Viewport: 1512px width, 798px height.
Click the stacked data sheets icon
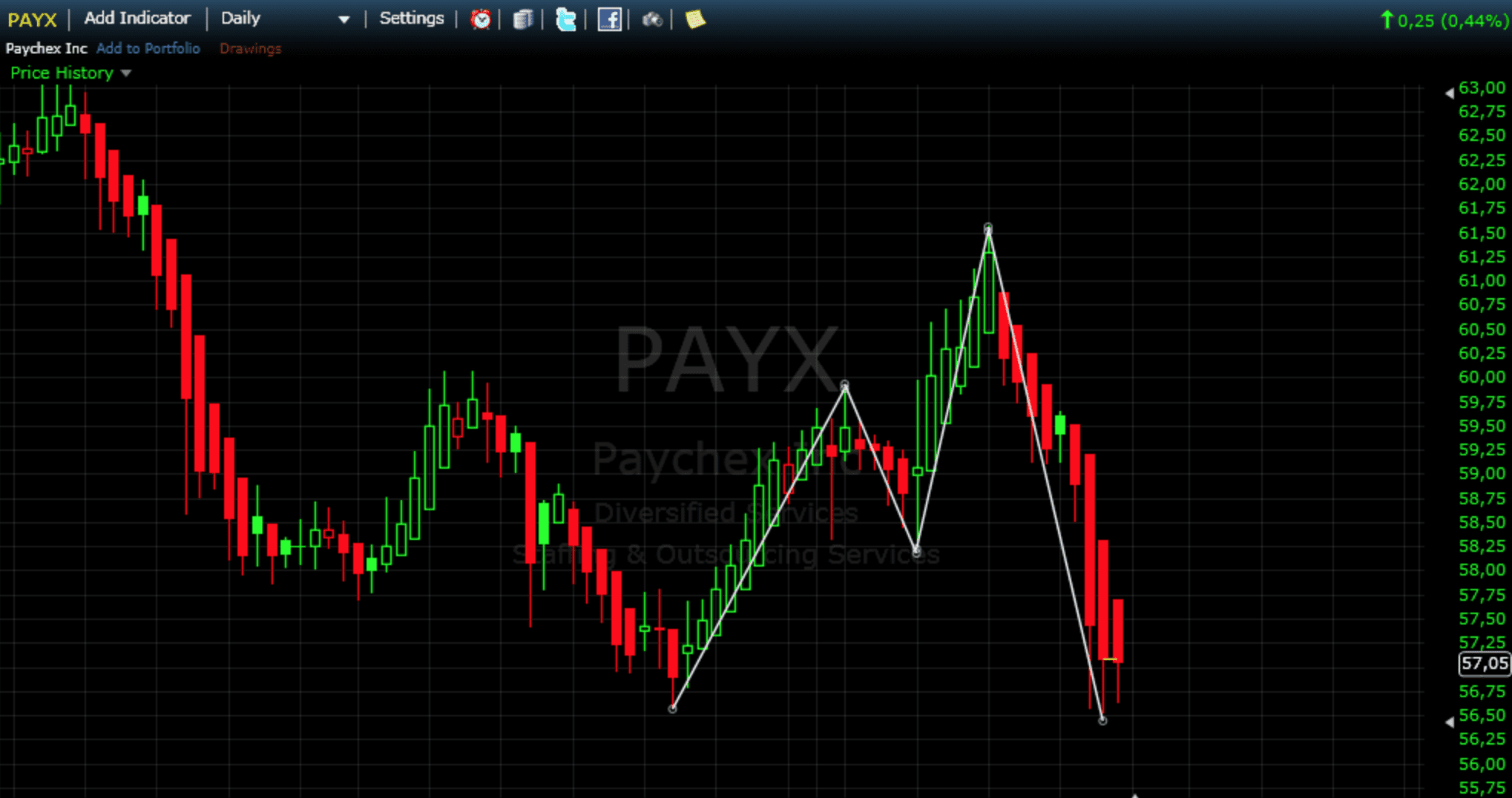click(523, 19)
